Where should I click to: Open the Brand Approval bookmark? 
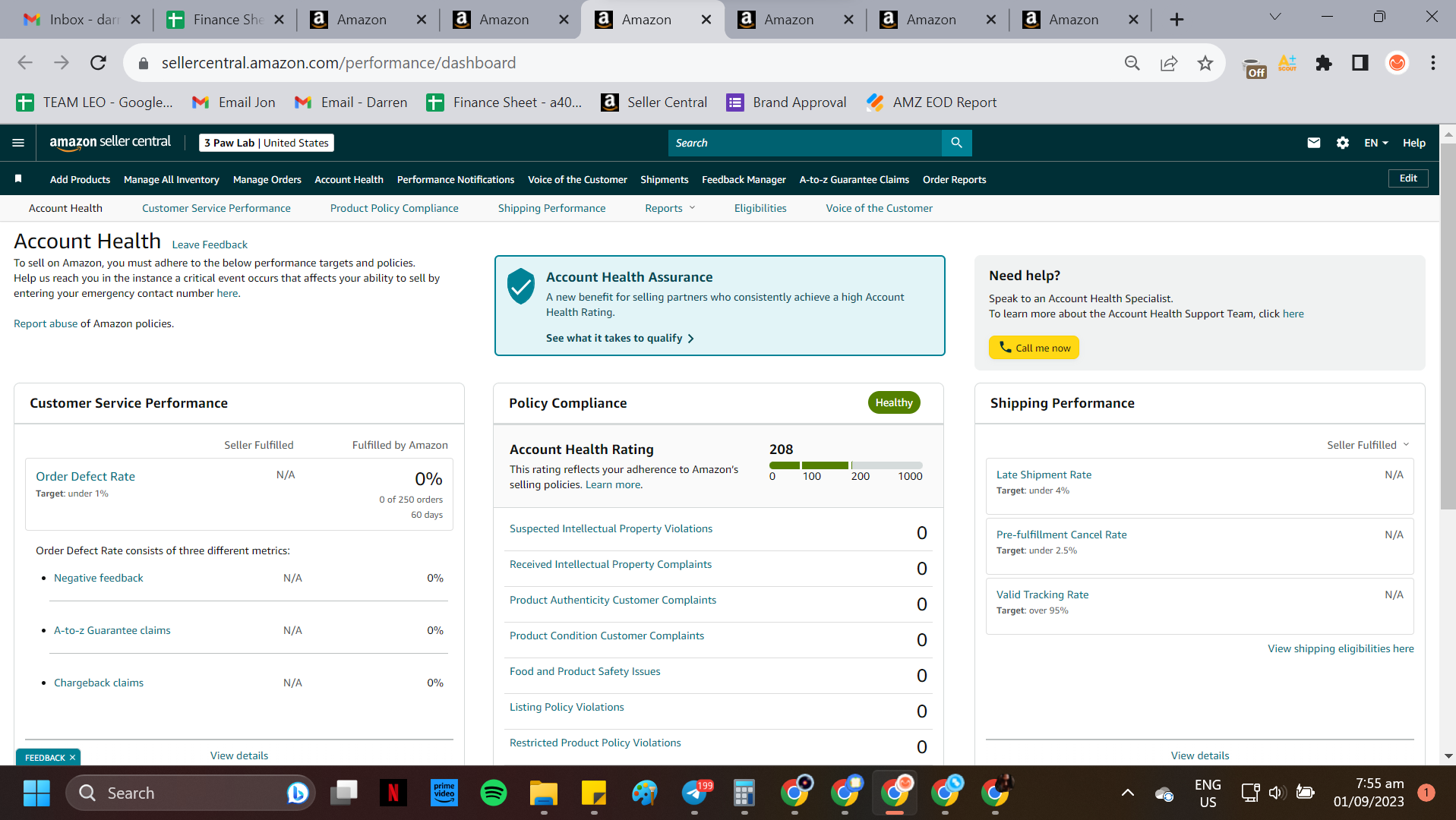point(787,102)
